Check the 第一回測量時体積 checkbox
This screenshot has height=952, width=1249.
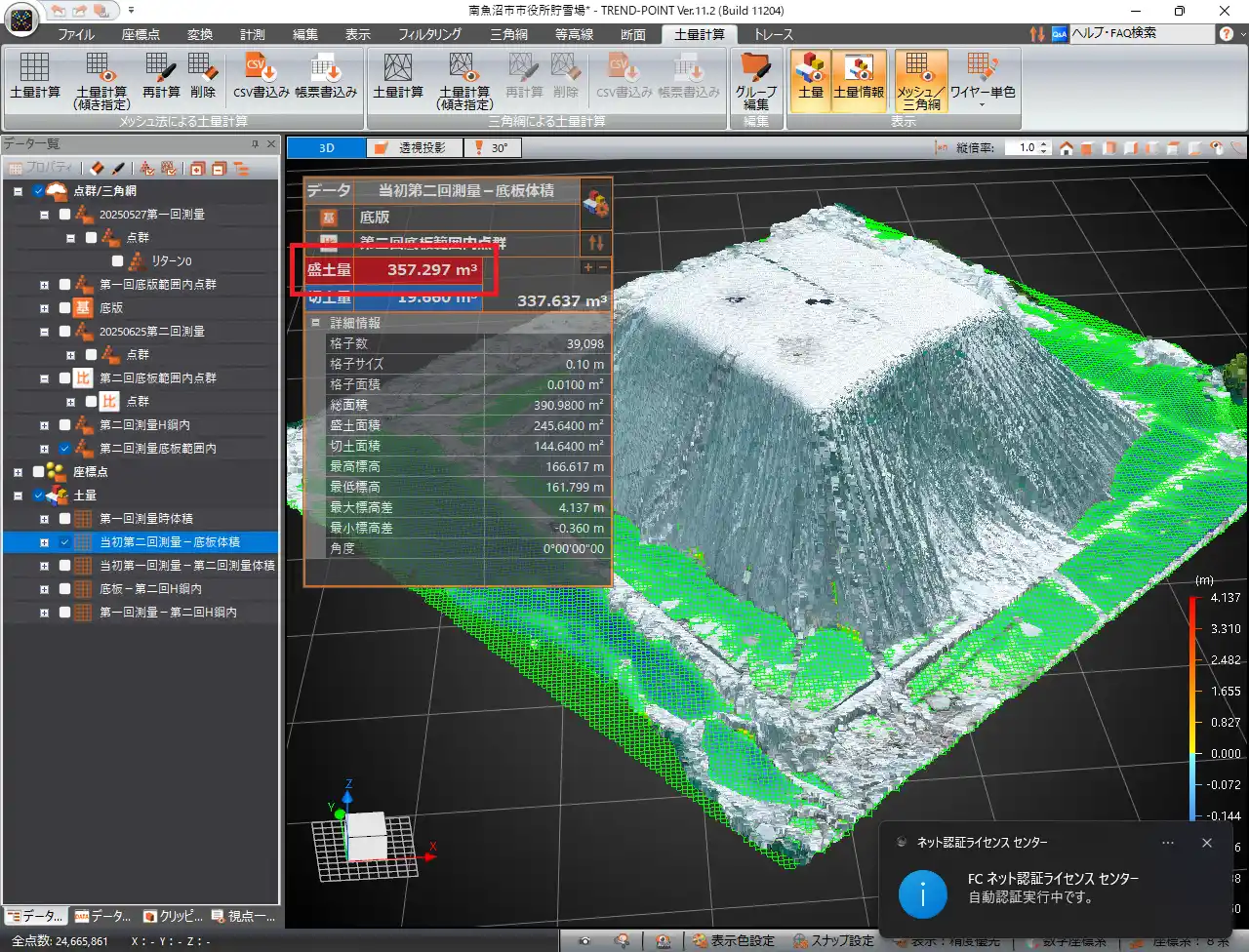[64, 519]
